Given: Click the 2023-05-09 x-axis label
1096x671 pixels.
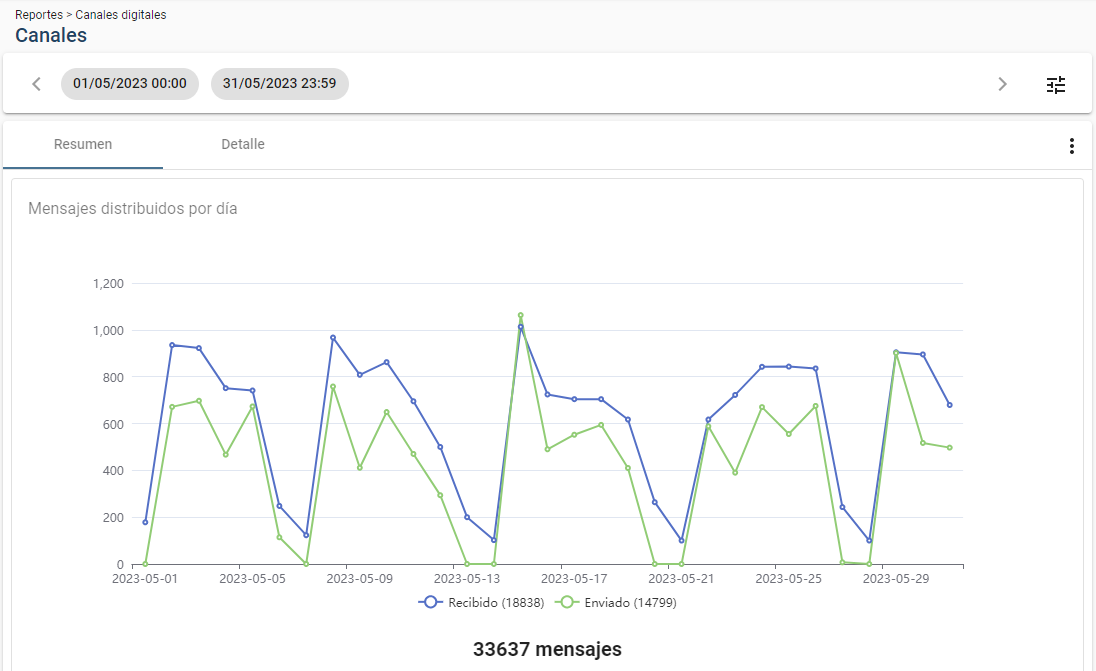Looking at the screenshot, I should pyautogui.click(x=360, y=579).
